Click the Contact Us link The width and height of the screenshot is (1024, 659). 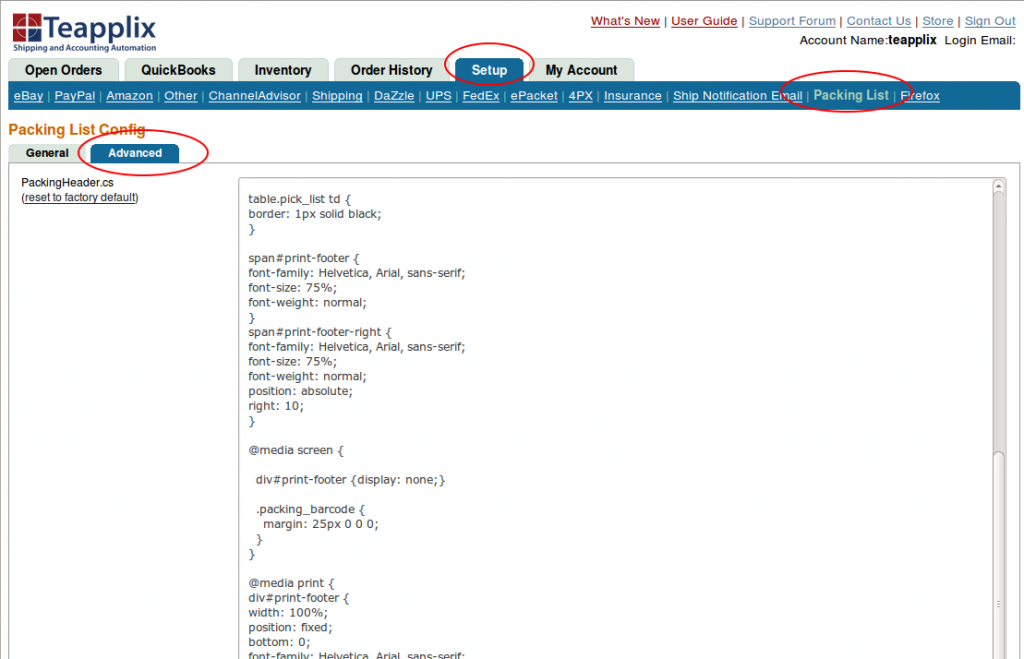[878, 21]
